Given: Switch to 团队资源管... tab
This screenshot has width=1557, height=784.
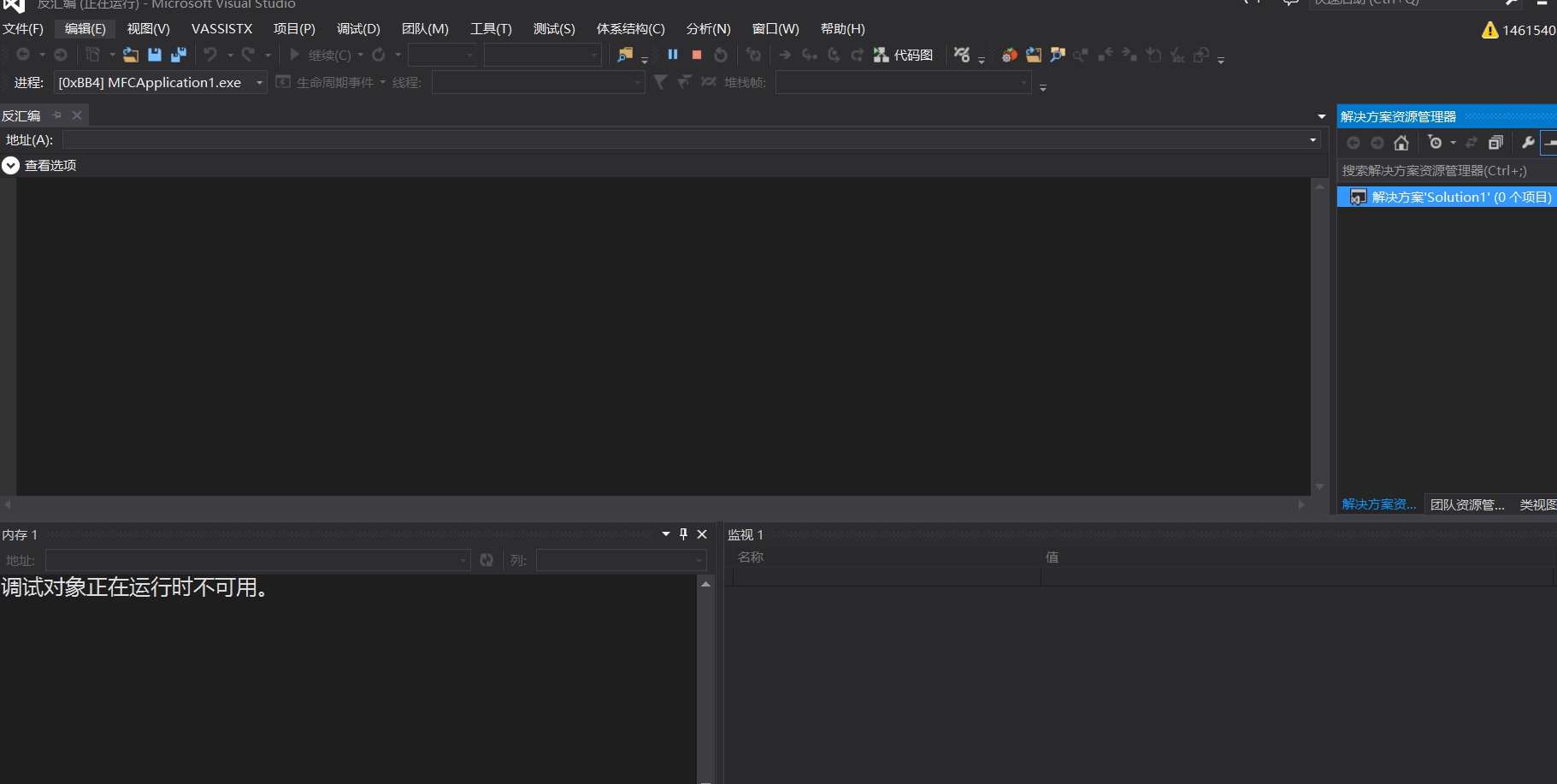Looking at the screenshot, I should pos(1467,504).
